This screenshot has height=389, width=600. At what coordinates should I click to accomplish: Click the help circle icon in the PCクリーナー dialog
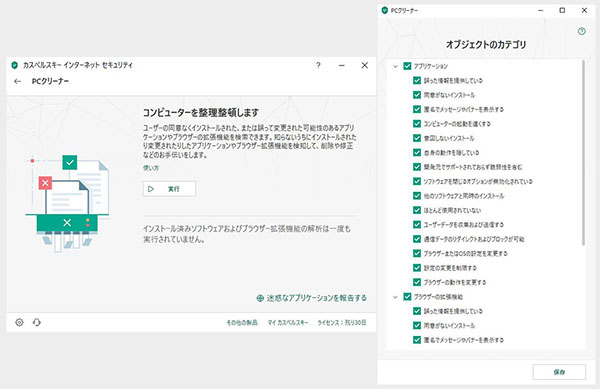pyautogui.click(x=582, y=31)
